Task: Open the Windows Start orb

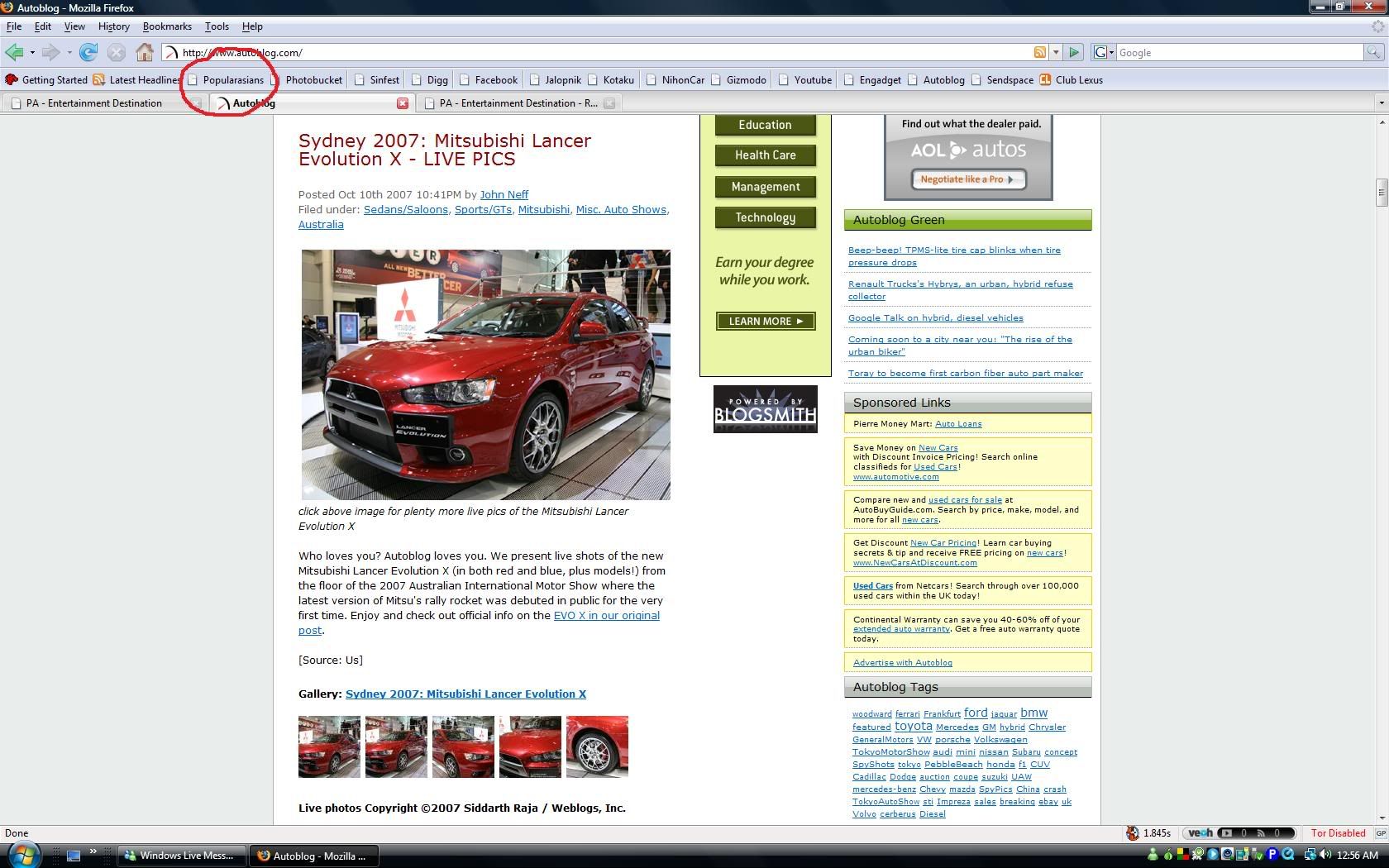Action: [x=24, y=855]
